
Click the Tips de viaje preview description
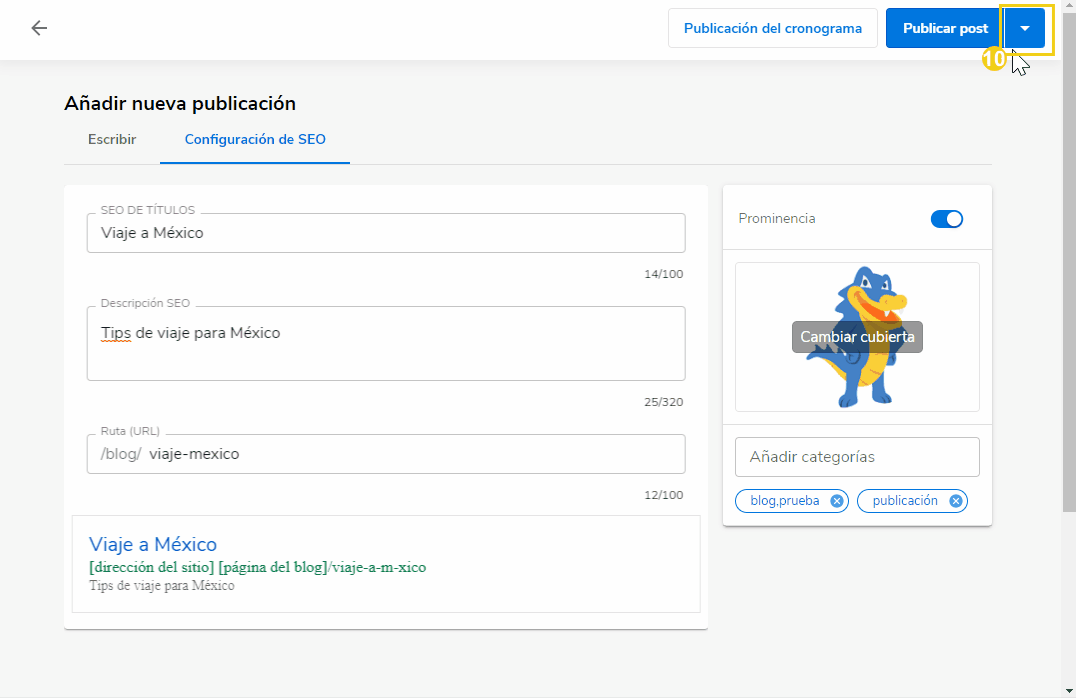coord(162,585)
